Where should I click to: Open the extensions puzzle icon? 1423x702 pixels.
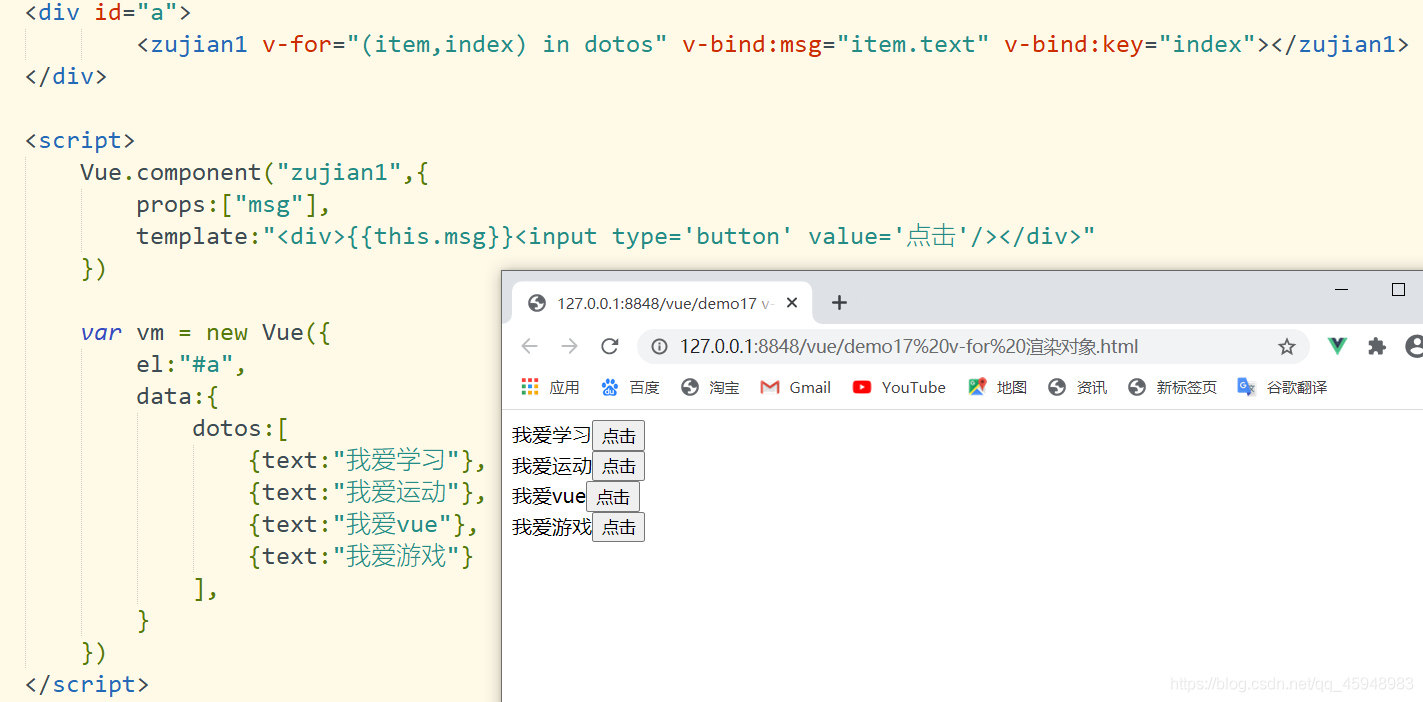[1377, 346]
